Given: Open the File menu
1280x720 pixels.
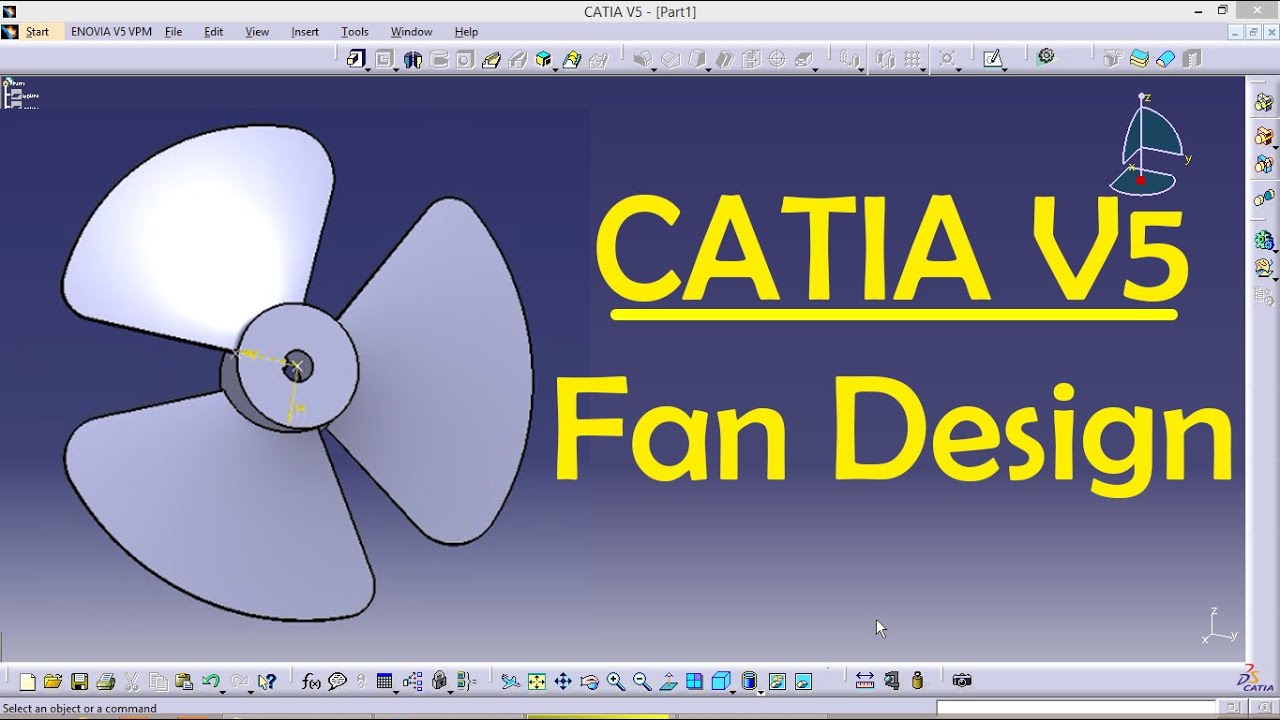Looking at the screenshot, I should pyautogui.click(x=173, y=32).
